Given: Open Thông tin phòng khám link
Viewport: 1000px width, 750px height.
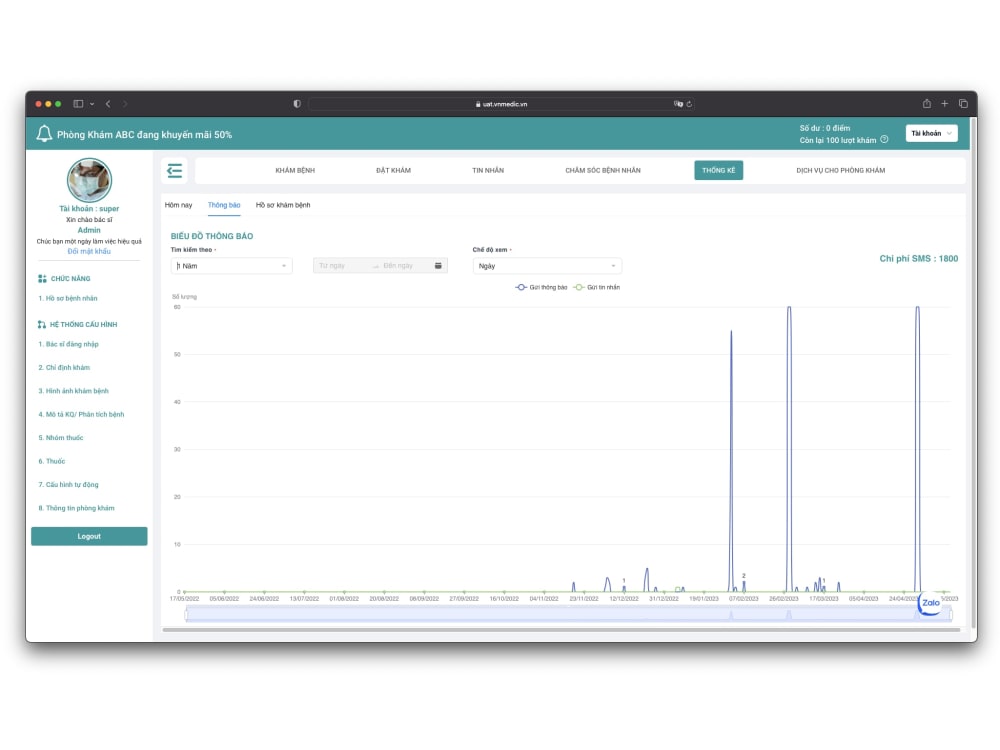Looking at the screenshot, I should click(77, 508).
